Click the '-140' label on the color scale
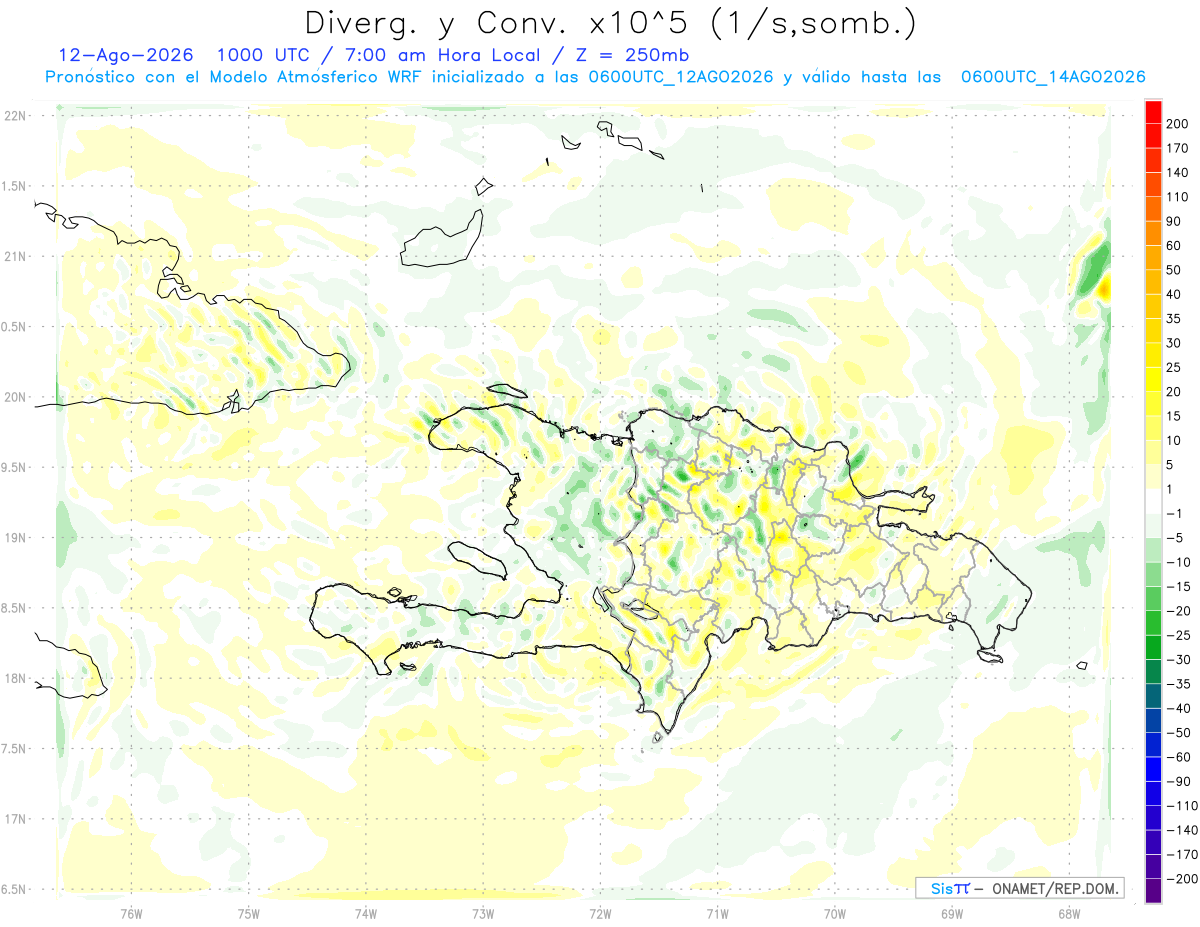 click(1184, 829)
